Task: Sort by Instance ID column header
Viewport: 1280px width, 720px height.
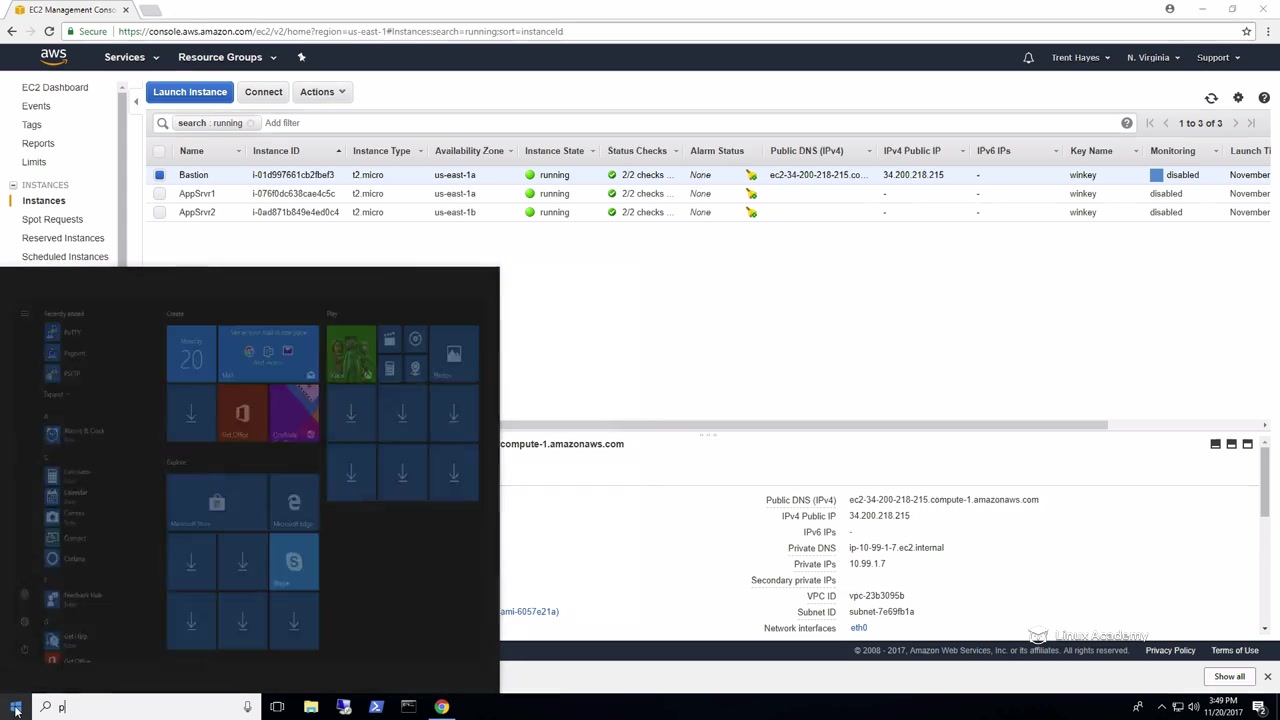Action: (x=276, y=151)
